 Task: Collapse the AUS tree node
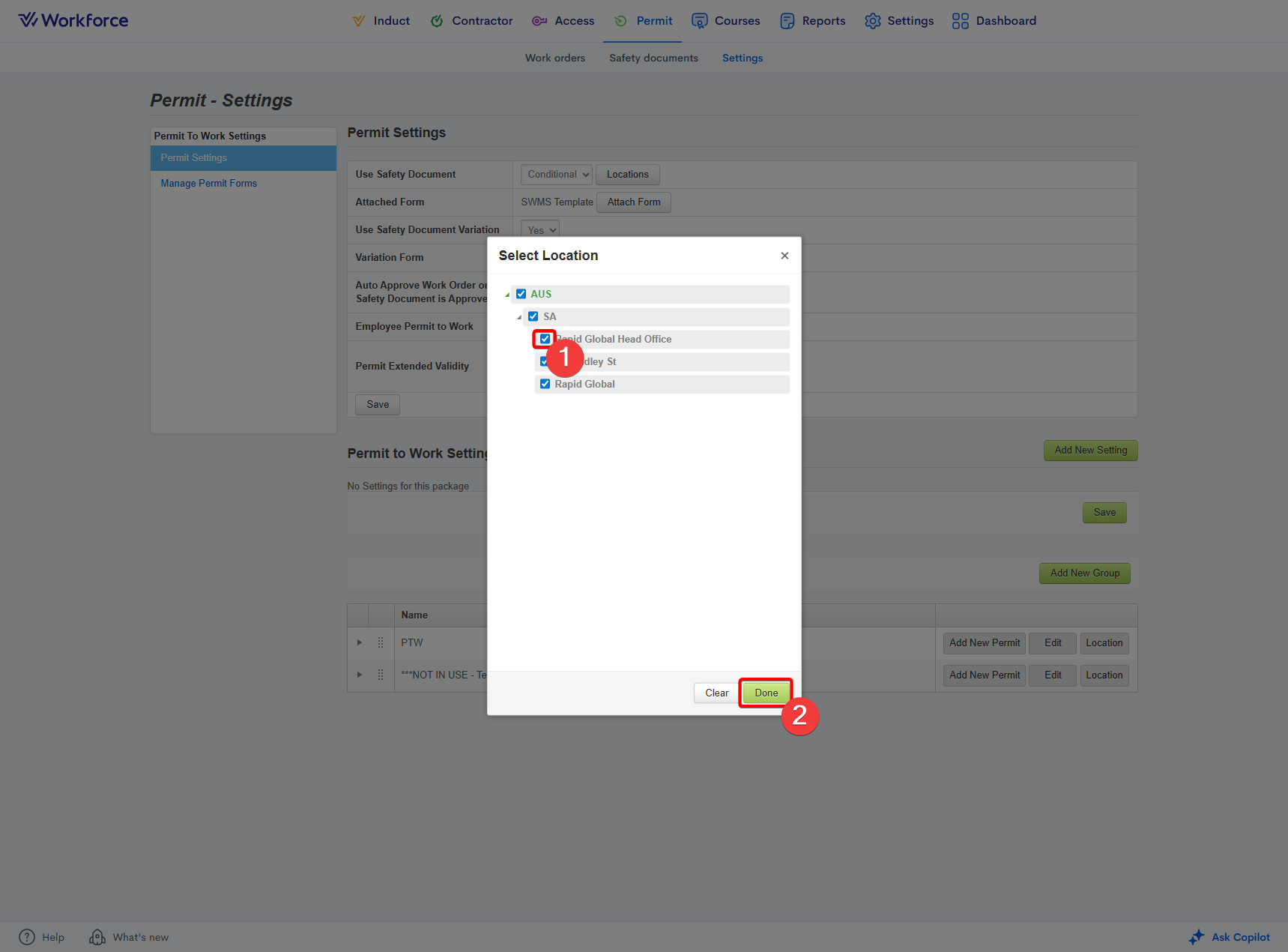click(507, 295)
